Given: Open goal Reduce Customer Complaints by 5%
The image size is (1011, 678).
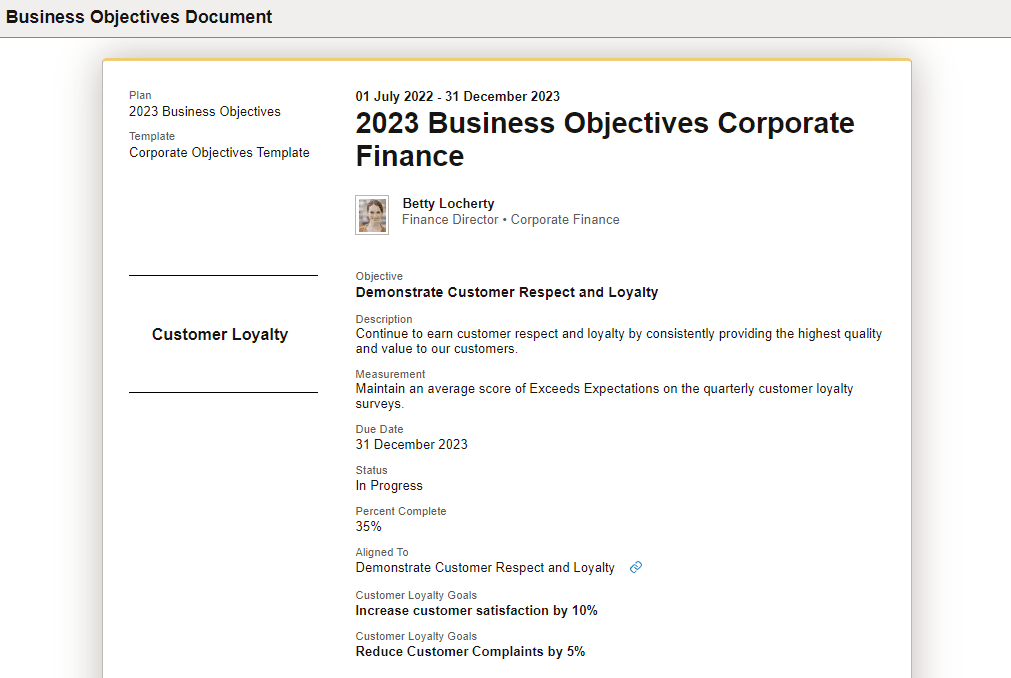Looking at the screenshot, I should point(470,651).
